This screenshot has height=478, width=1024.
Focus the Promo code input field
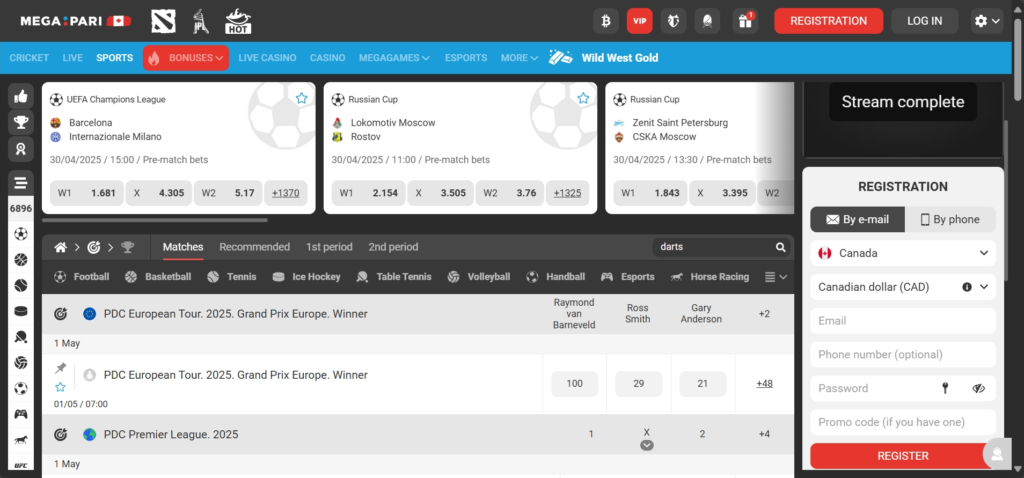[x=903, y=422]
